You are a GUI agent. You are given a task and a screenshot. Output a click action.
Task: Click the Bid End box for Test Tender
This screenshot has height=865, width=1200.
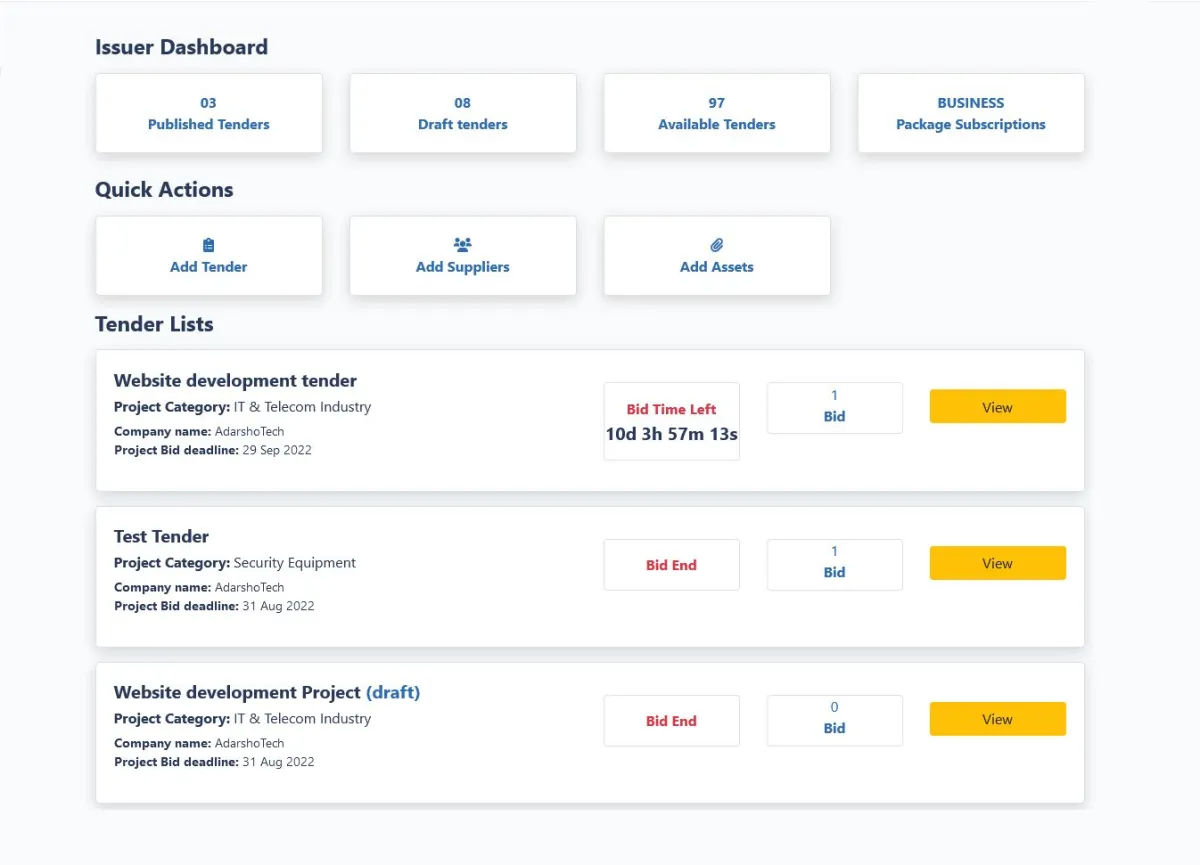672,565
